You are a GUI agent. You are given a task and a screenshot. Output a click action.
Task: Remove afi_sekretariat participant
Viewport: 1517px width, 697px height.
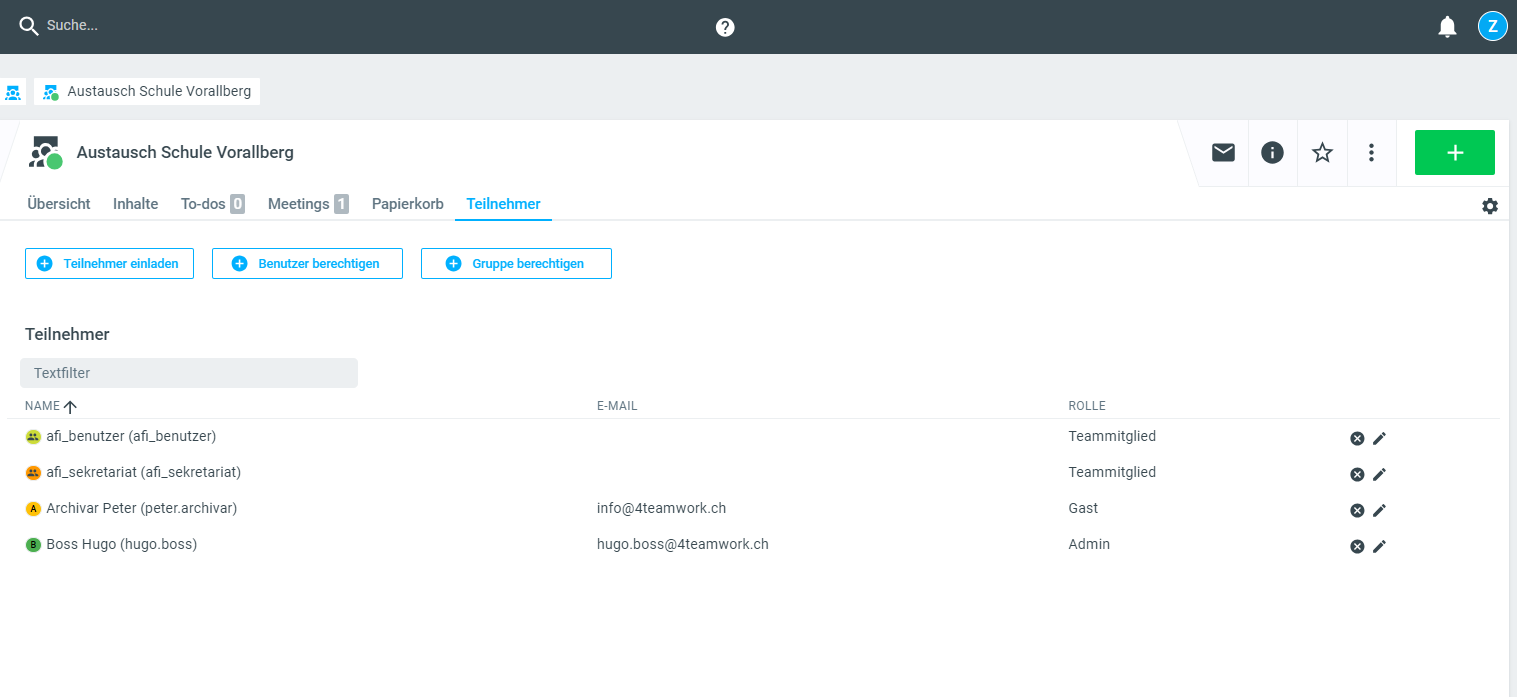pyautogui.click(x=1357, y=474)
